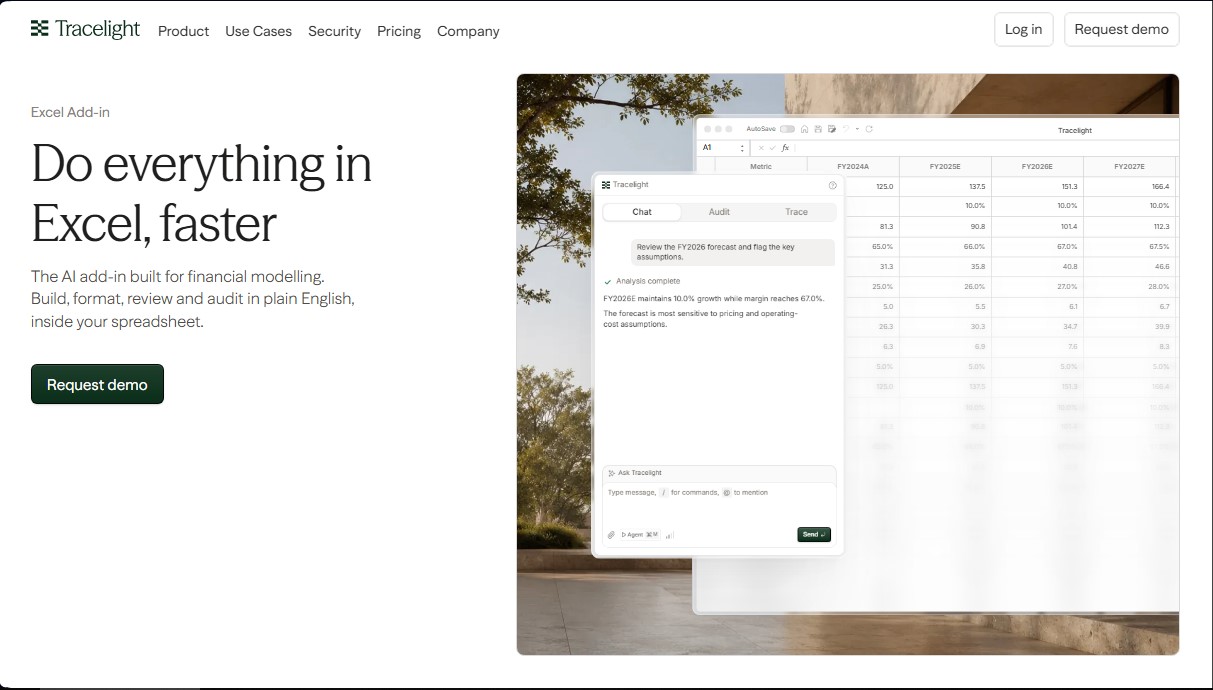Click the Undo icon in Excel toolbar
The width and height of the screenshot is (1213, 690).
846,129
